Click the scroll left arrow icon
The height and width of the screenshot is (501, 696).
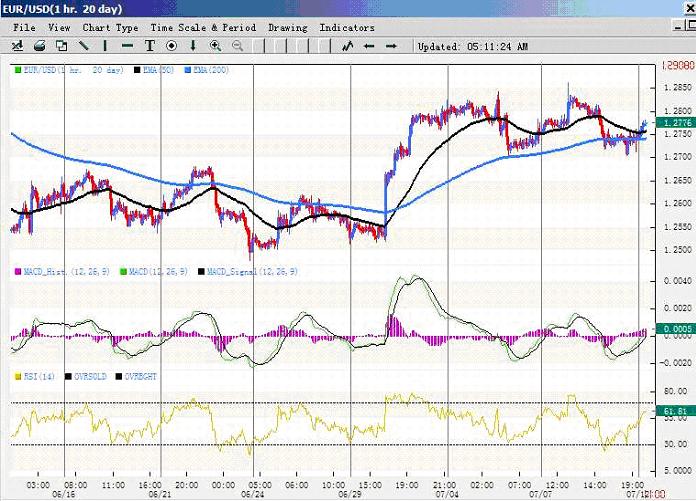click(369, 46)
